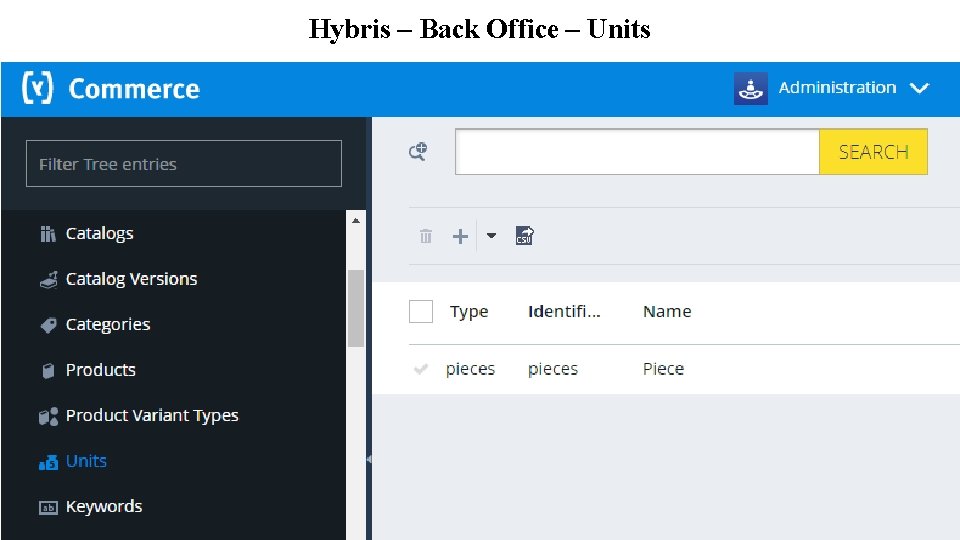Click the 'Piece' Name cell
This screenshot has width=960, height=540.
click(664, 369)
